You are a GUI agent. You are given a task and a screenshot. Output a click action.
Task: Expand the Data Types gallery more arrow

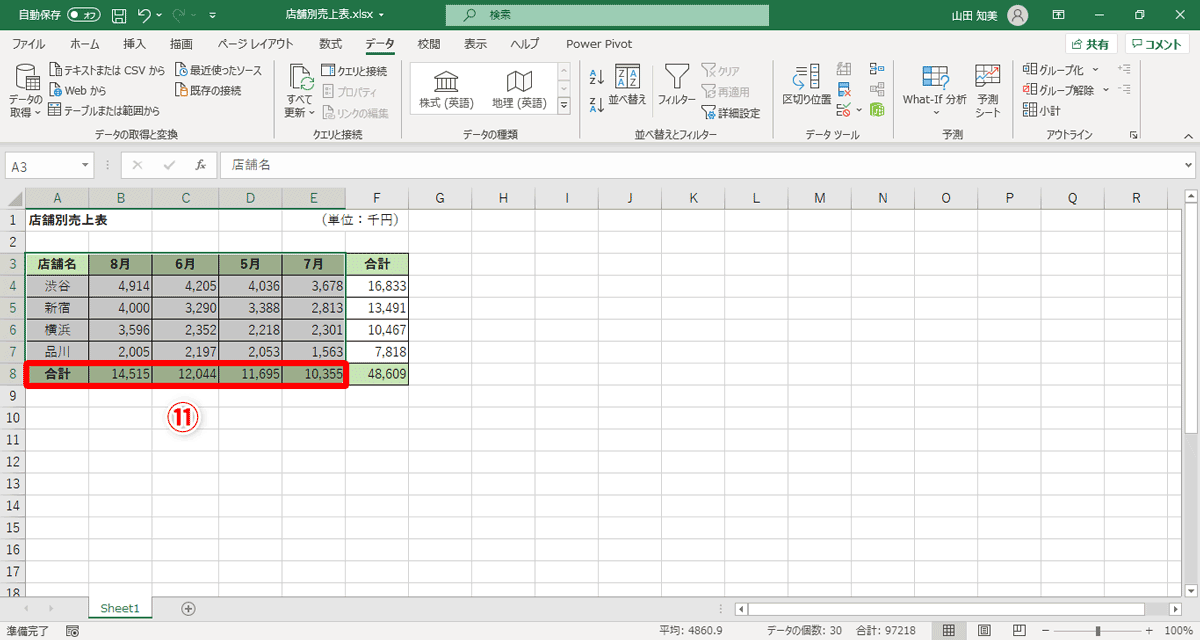pos(563,105)
